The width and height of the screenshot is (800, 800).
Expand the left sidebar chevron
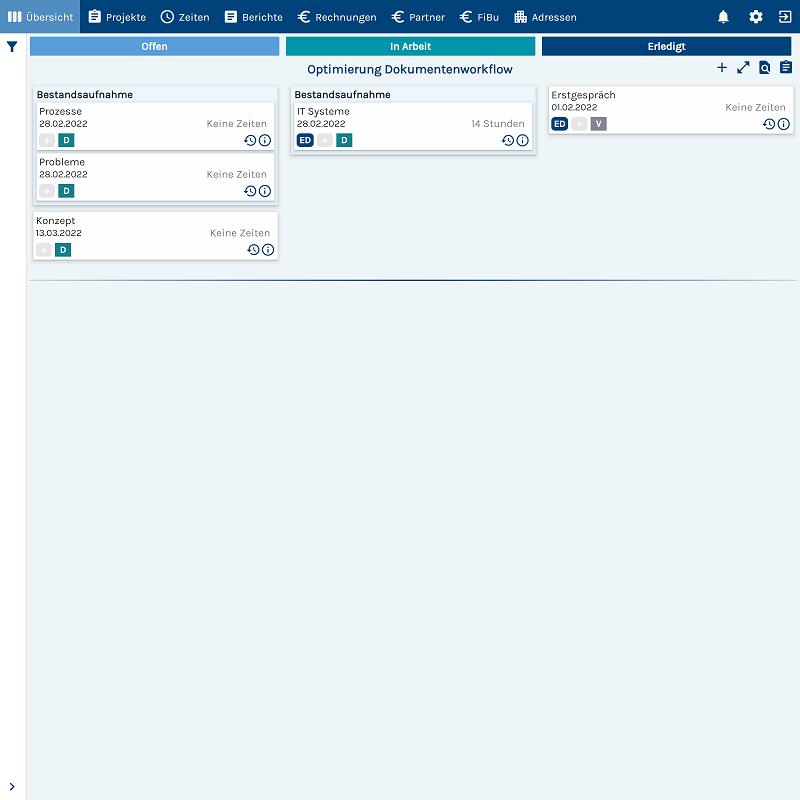[12, 787]
